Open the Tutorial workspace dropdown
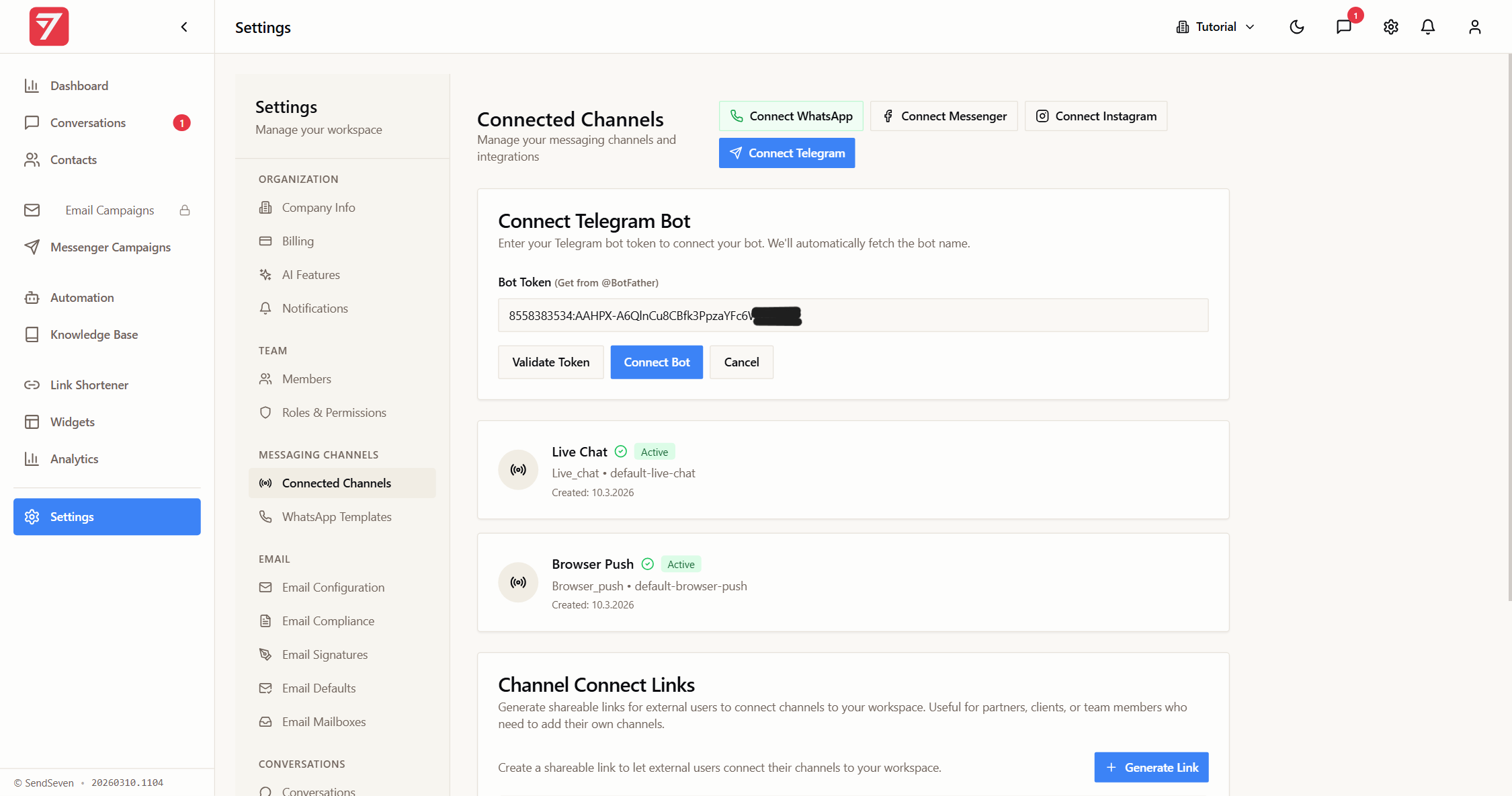Viewport: 1512px width, 796px height. click(1216, 27)
